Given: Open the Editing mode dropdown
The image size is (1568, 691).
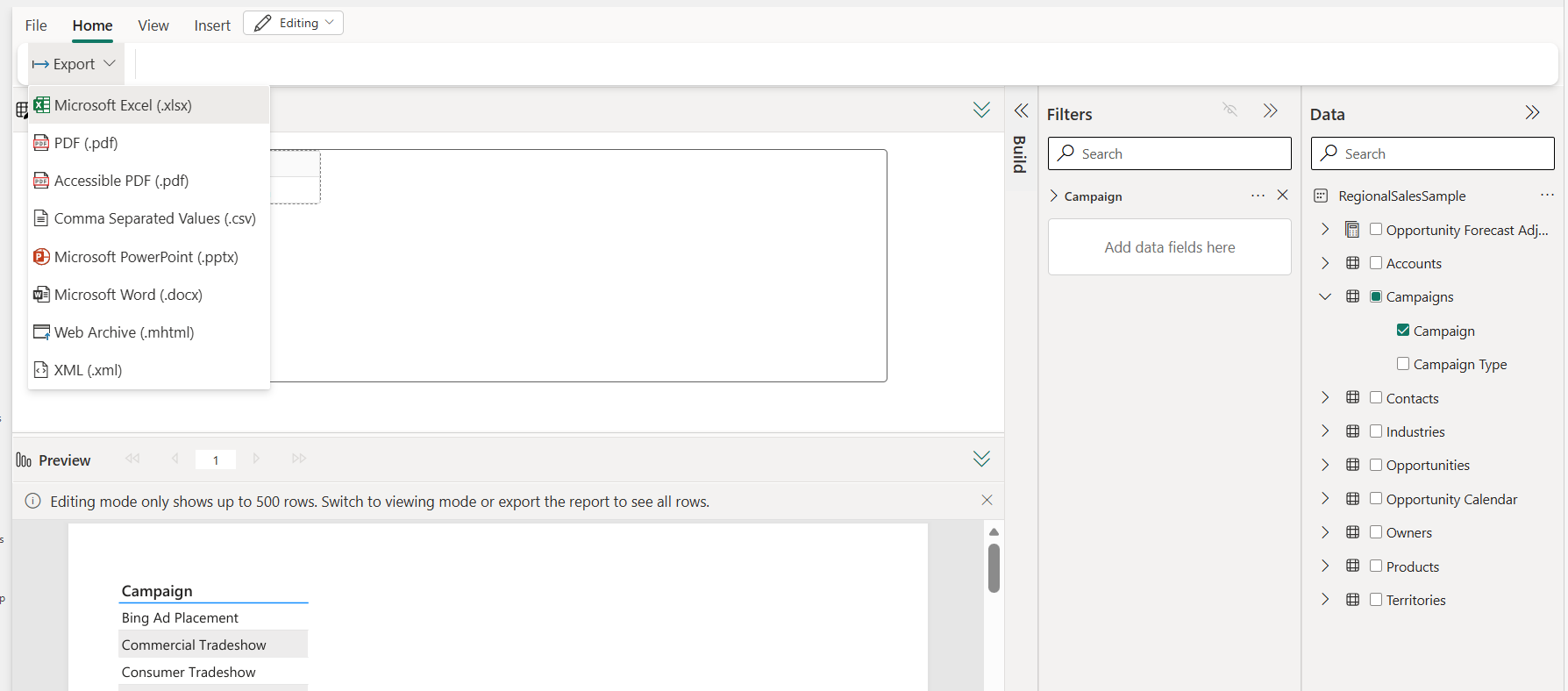Looking at the screenshot, I should pyautogui.click(x=293, y=24).
